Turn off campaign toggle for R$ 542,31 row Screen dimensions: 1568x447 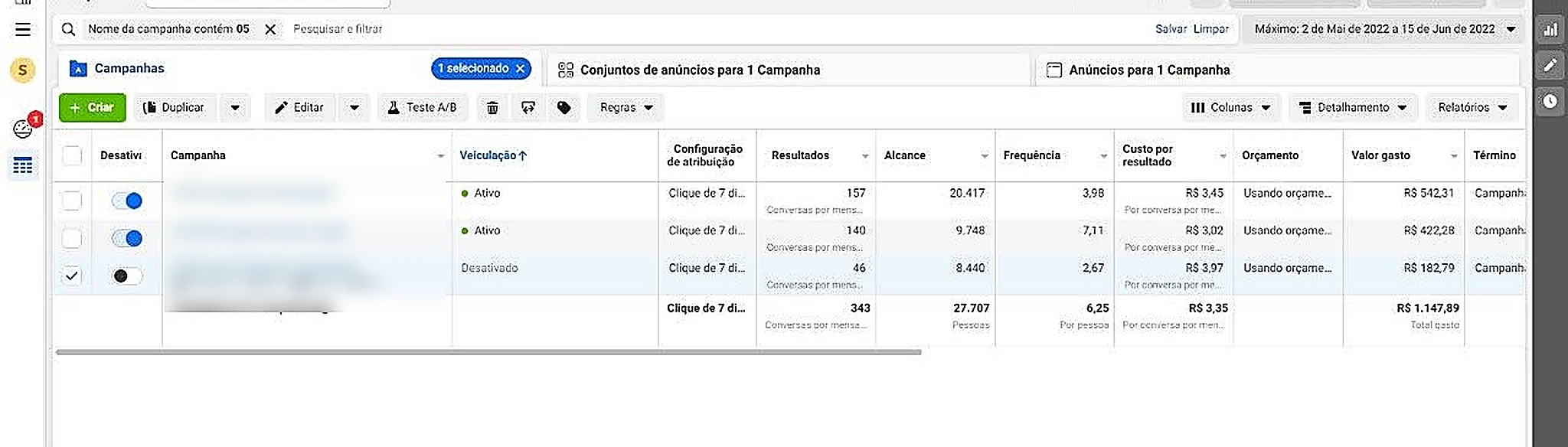[127, 201]
